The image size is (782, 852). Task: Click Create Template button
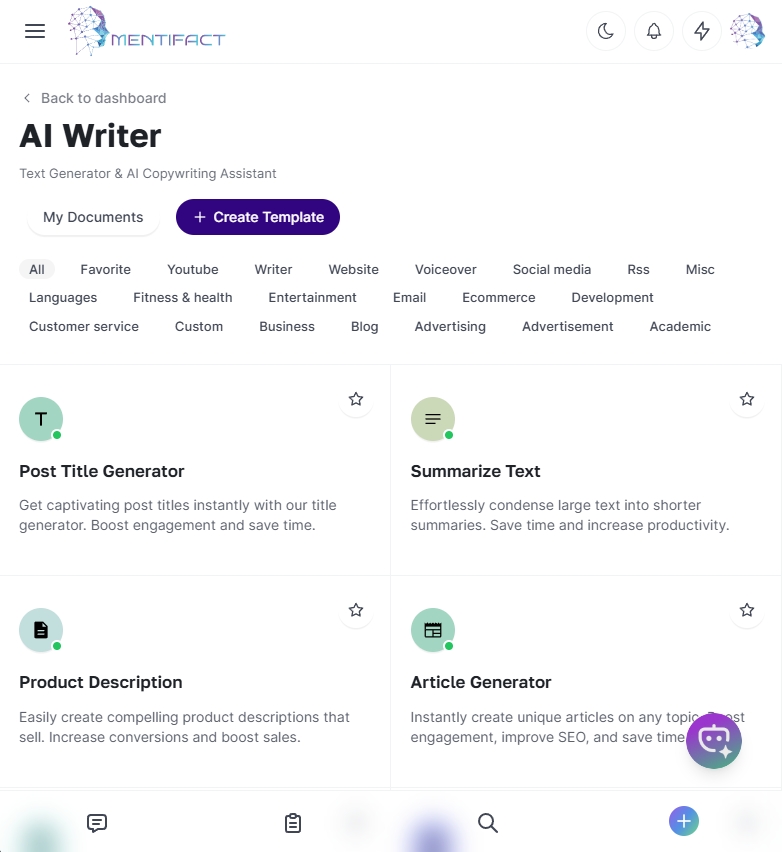click(258, 217)
